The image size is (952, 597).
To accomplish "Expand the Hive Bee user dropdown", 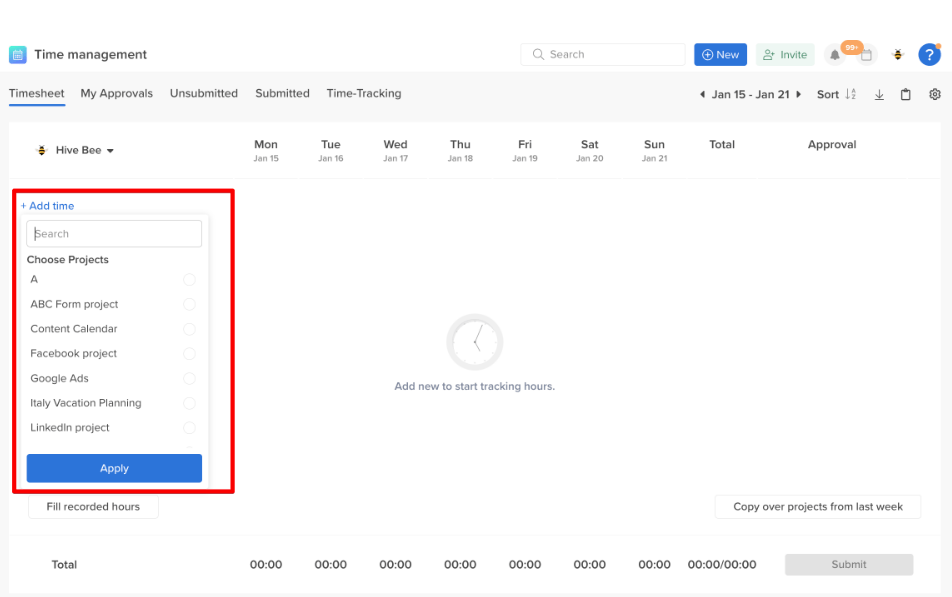I will pyautogui.click(x=110, y=151).
